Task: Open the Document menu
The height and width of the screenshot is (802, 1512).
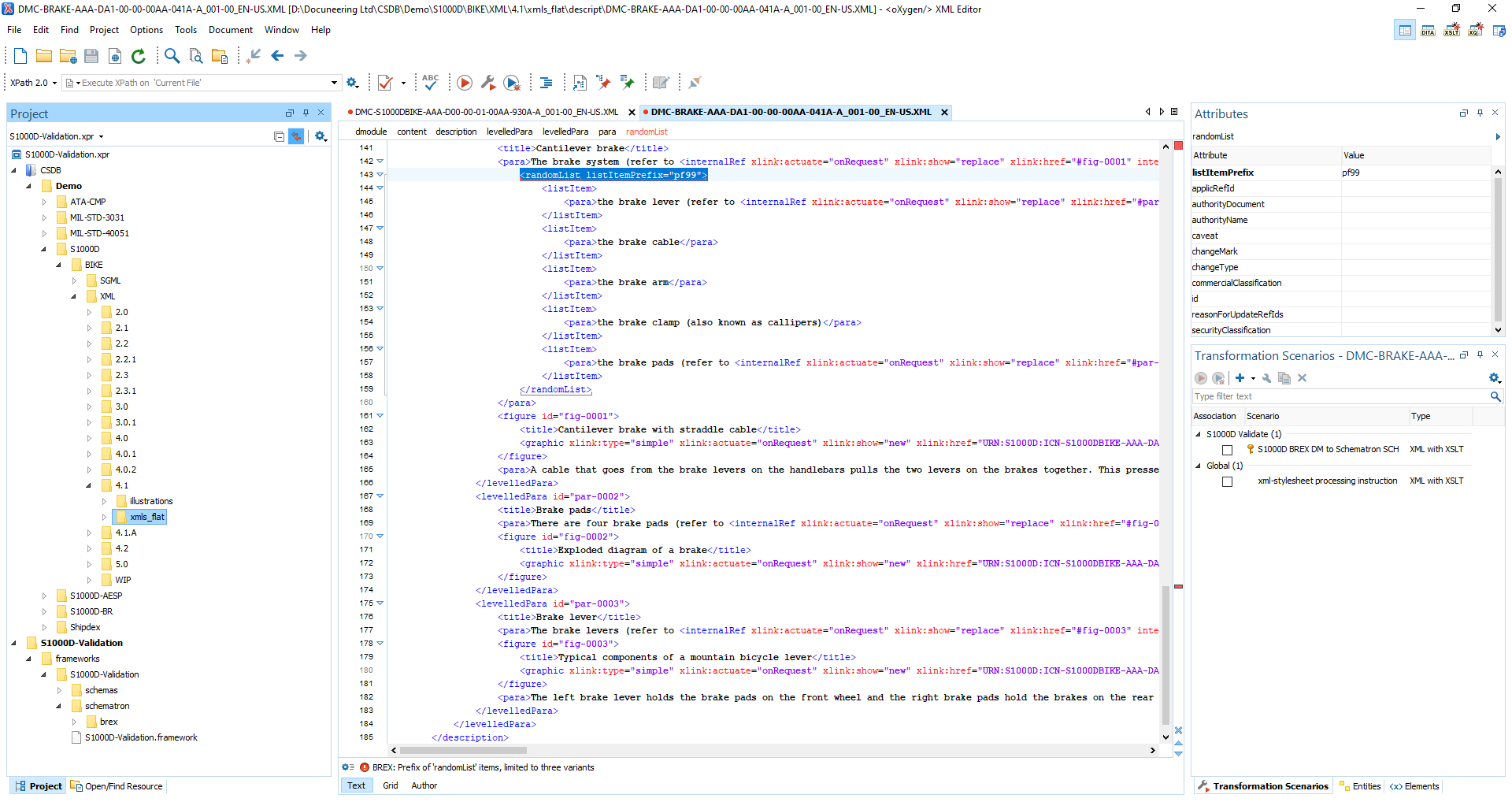Action: click(230, 30)
